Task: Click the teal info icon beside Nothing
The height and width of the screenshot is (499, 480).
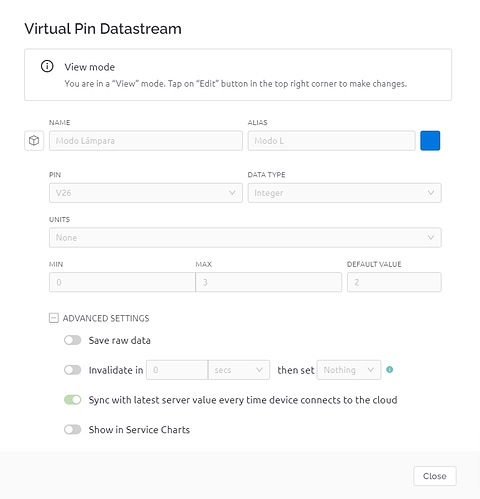Action: coord(389,370)
